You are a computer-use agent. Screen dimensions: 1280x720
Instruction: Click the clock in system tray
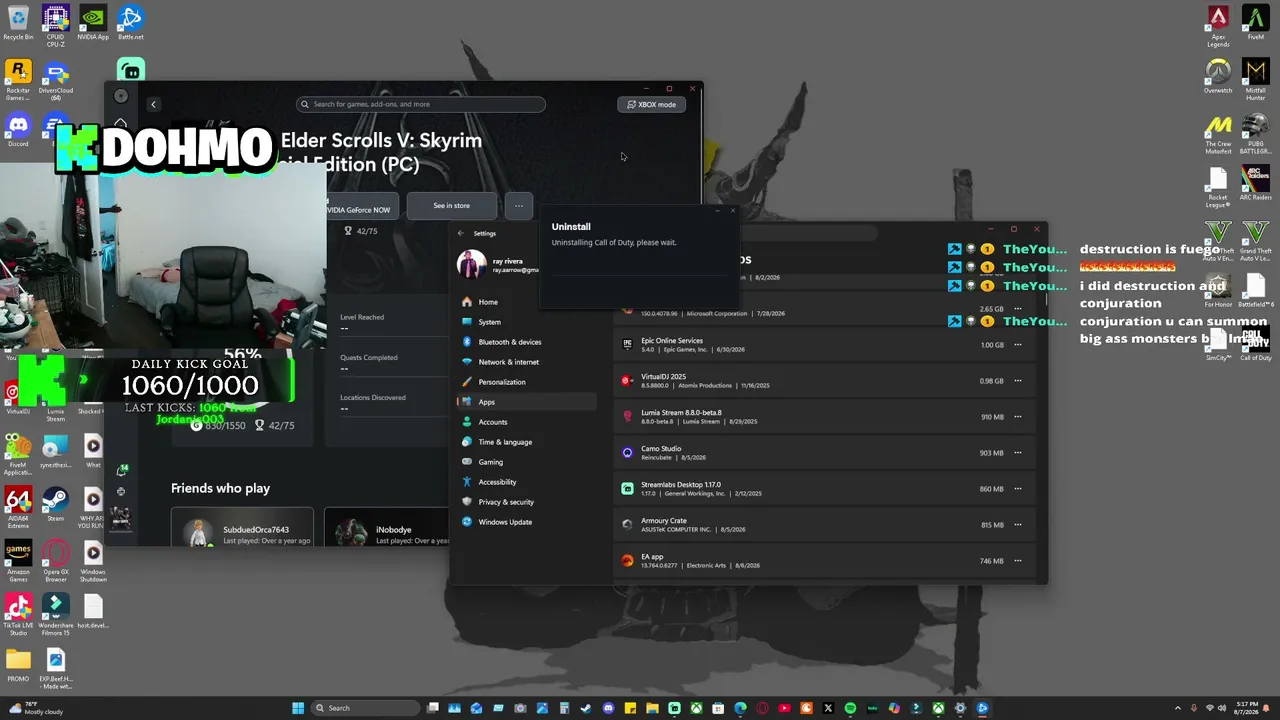[1247, 708]
